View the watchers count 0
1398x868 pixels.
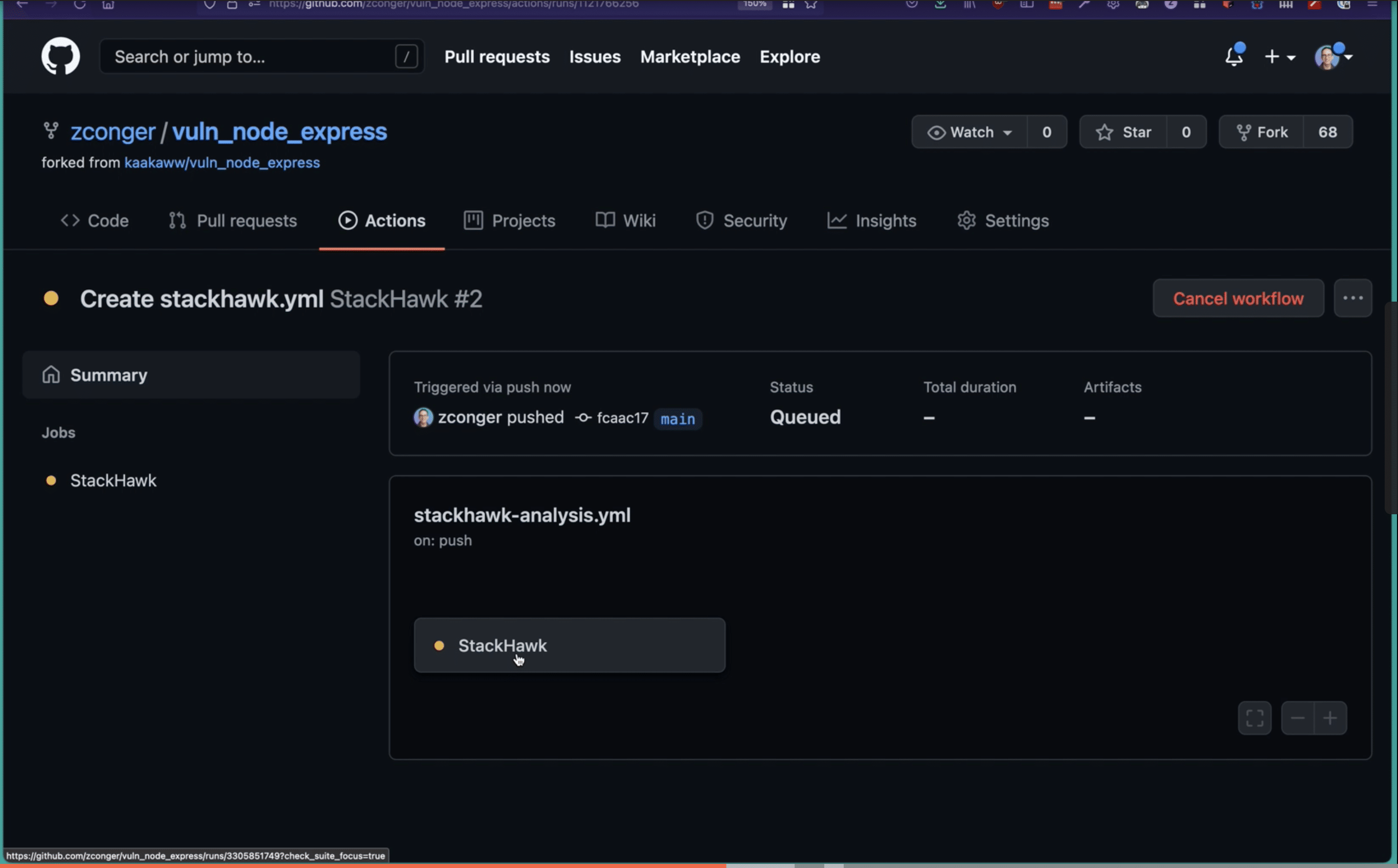click(1047, 132)
